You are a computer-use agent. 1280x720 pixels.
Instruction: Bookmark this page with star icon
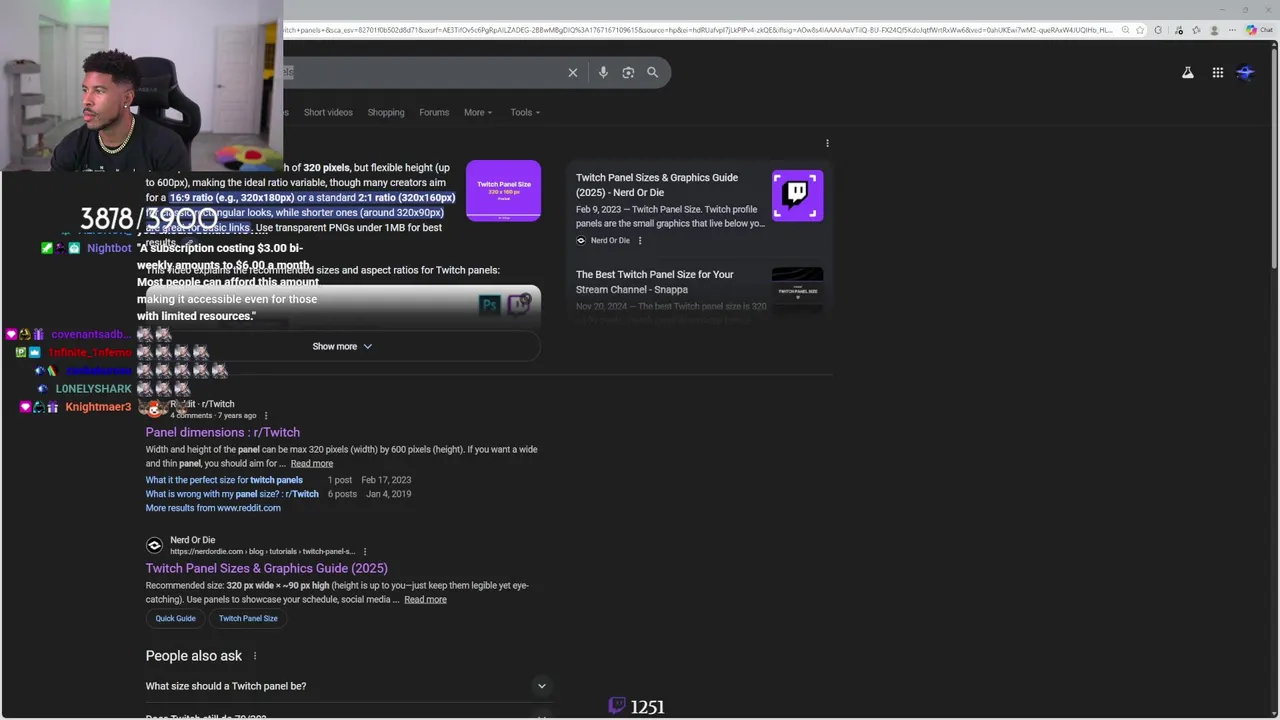coord(1140,30)
